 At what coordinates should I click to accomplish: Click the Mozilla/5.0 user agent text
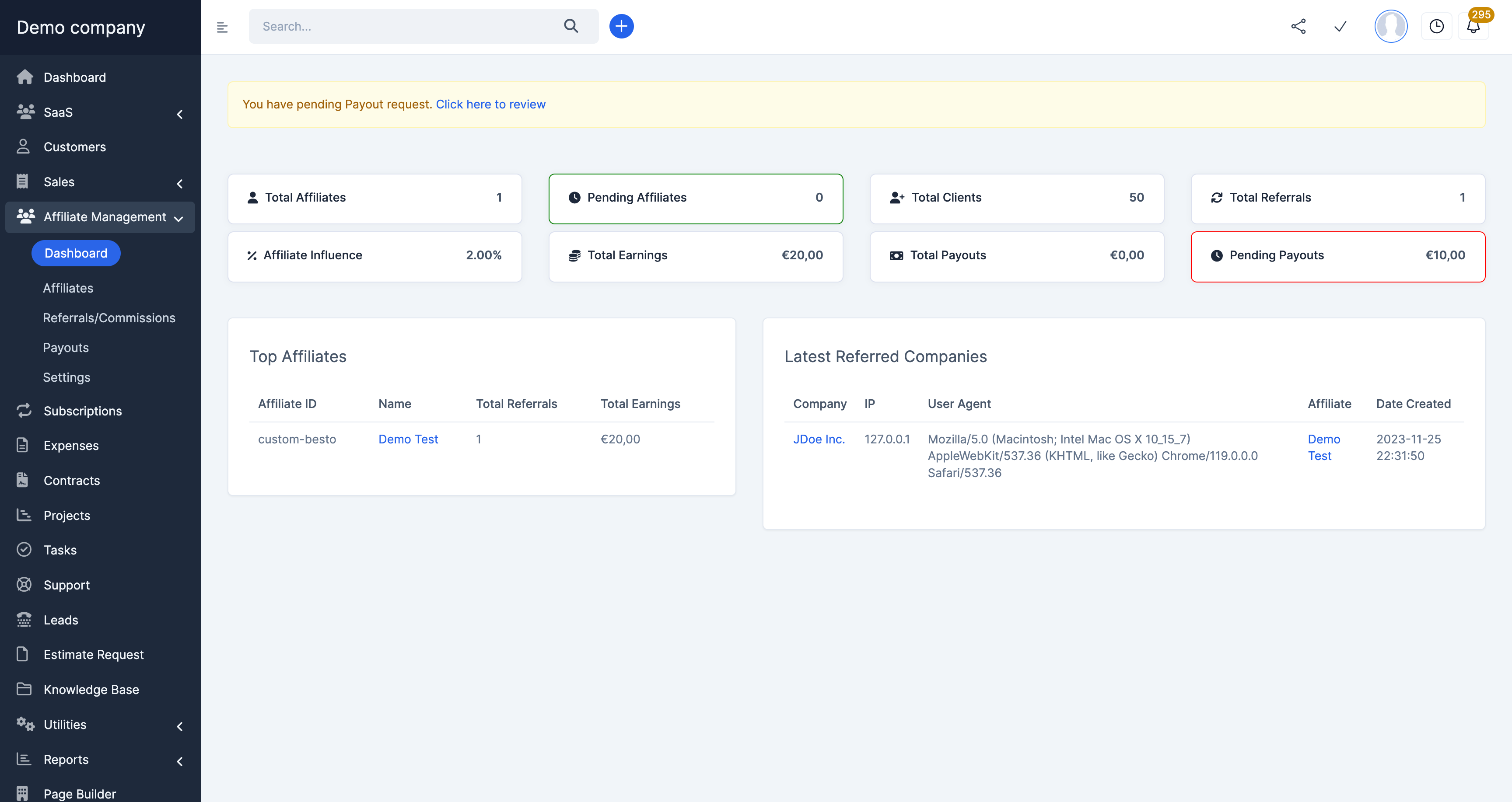[1092, 455]
